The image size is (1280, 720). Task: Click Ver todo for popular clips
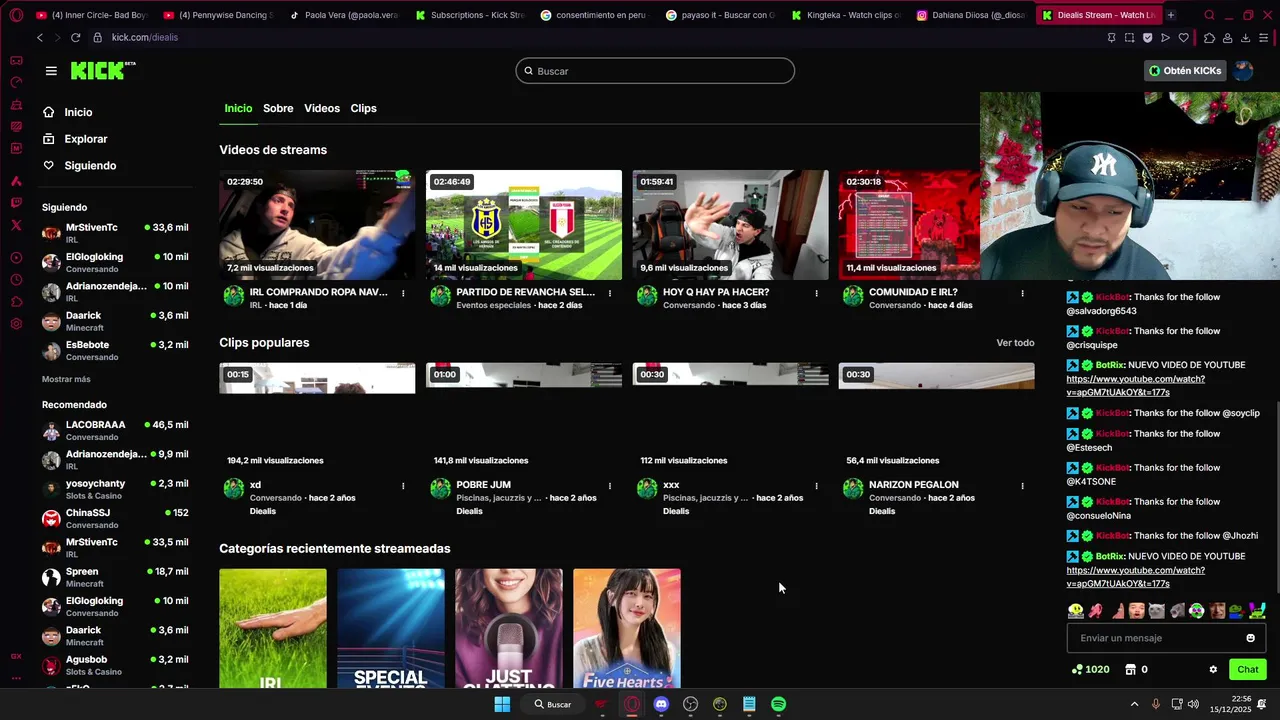pyautogui.click(x=1015, y=343)
